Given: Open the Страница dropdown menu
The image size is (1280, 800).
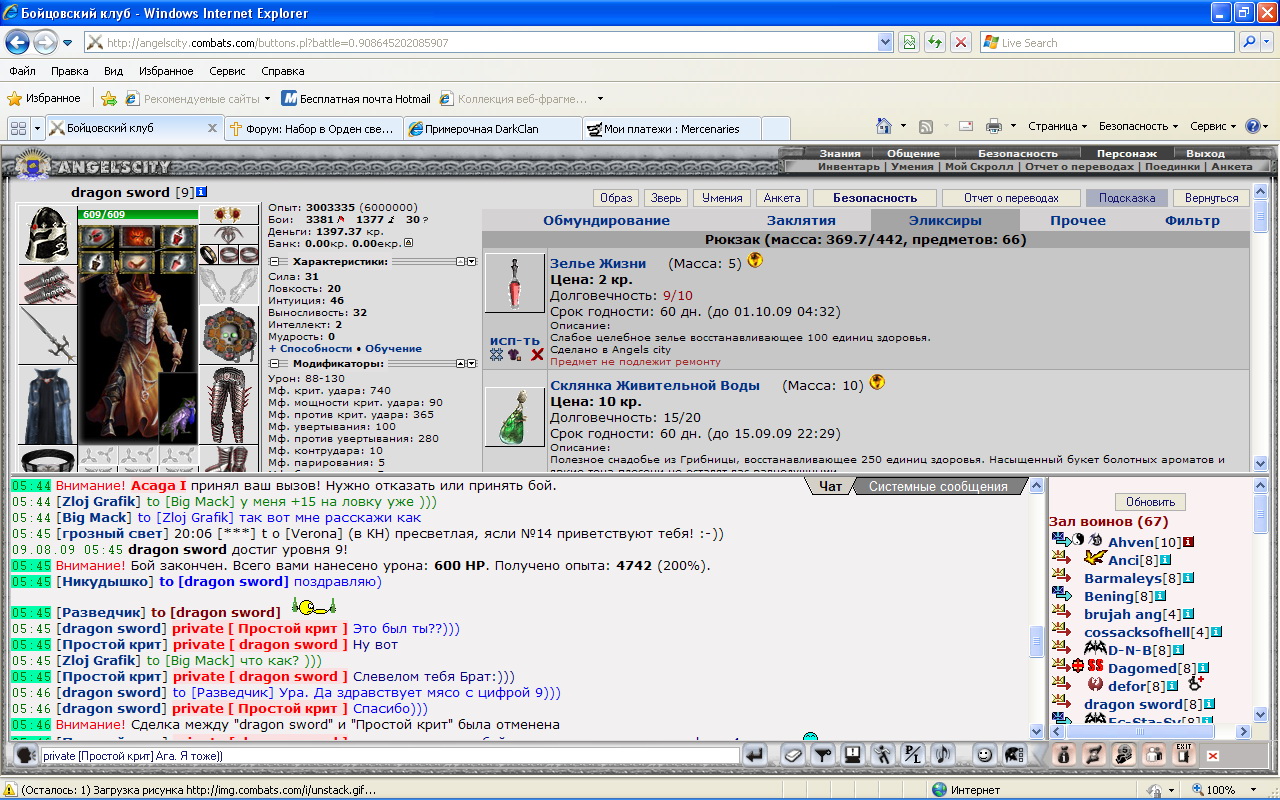Looking at the screenshot, I should click(1057, 126).
